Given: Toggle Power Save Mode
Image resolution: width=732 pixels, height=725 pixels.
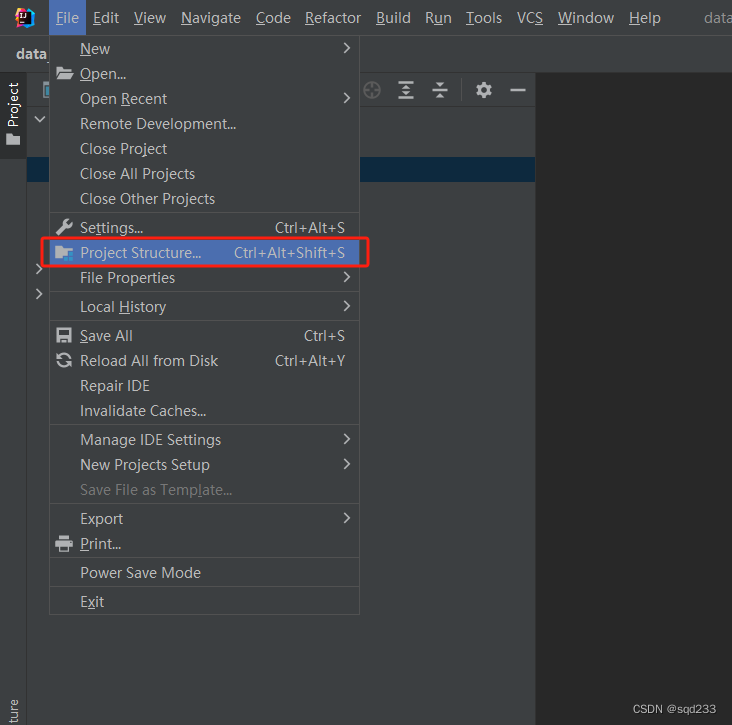Looking at the screenshot, I should pyautogui.click(x=204, y=573).
